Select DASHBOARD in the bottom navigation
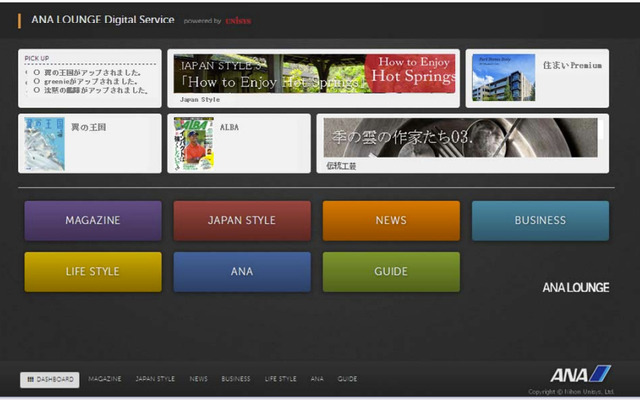This screenshot has width=640, height=400. point(50,380)
